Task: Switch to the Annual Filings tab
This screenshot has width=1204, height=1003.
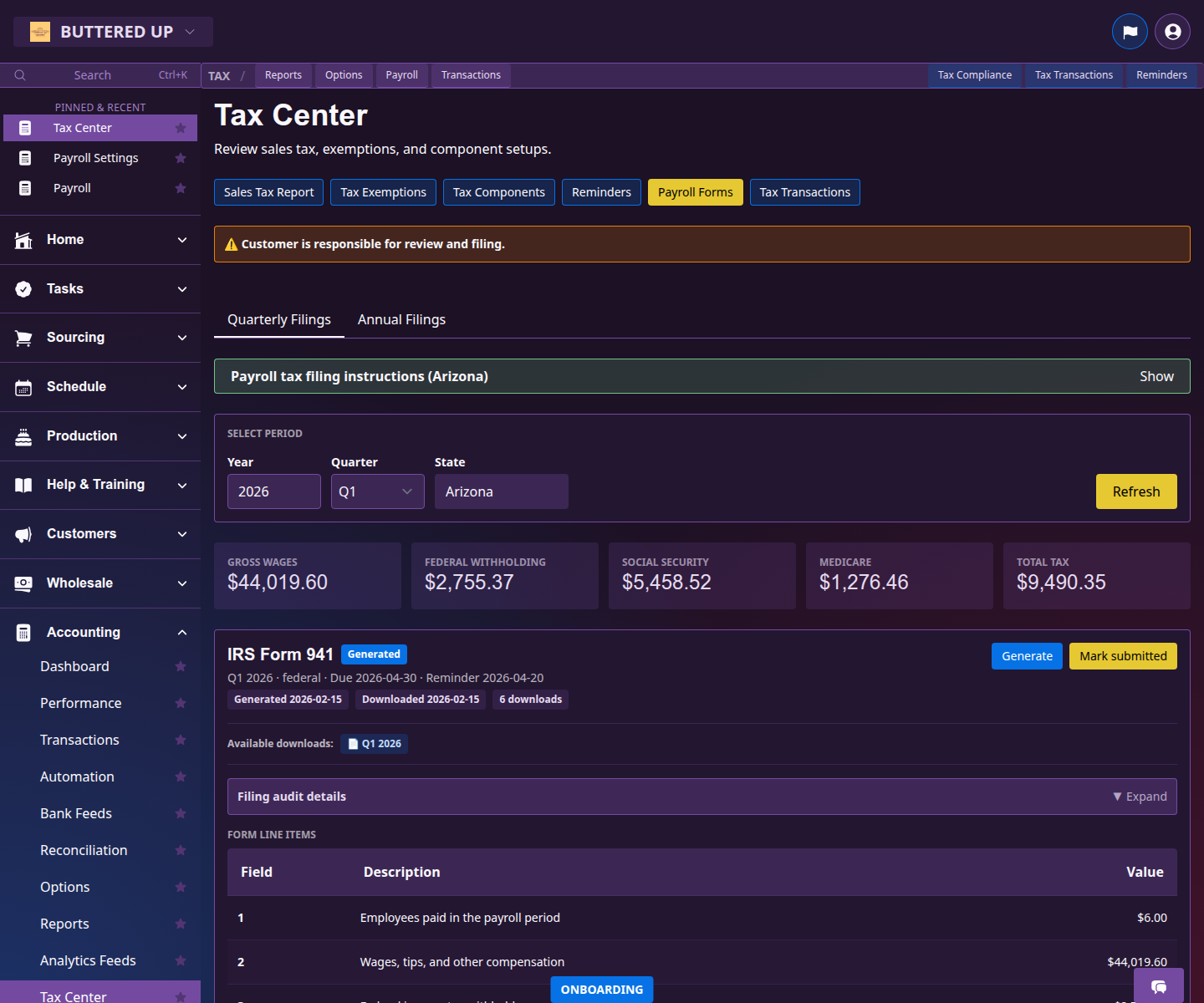Action: (x=401, y=319)
